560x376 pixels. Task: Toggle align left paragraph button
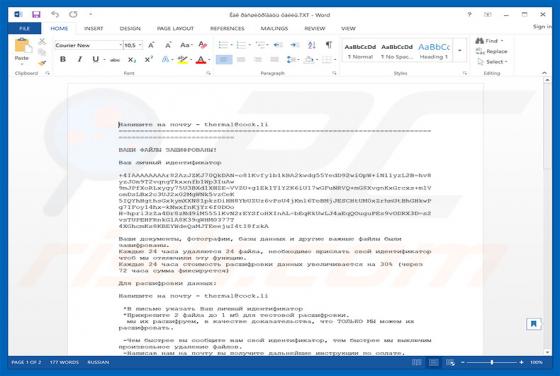(x=224, y=60)
